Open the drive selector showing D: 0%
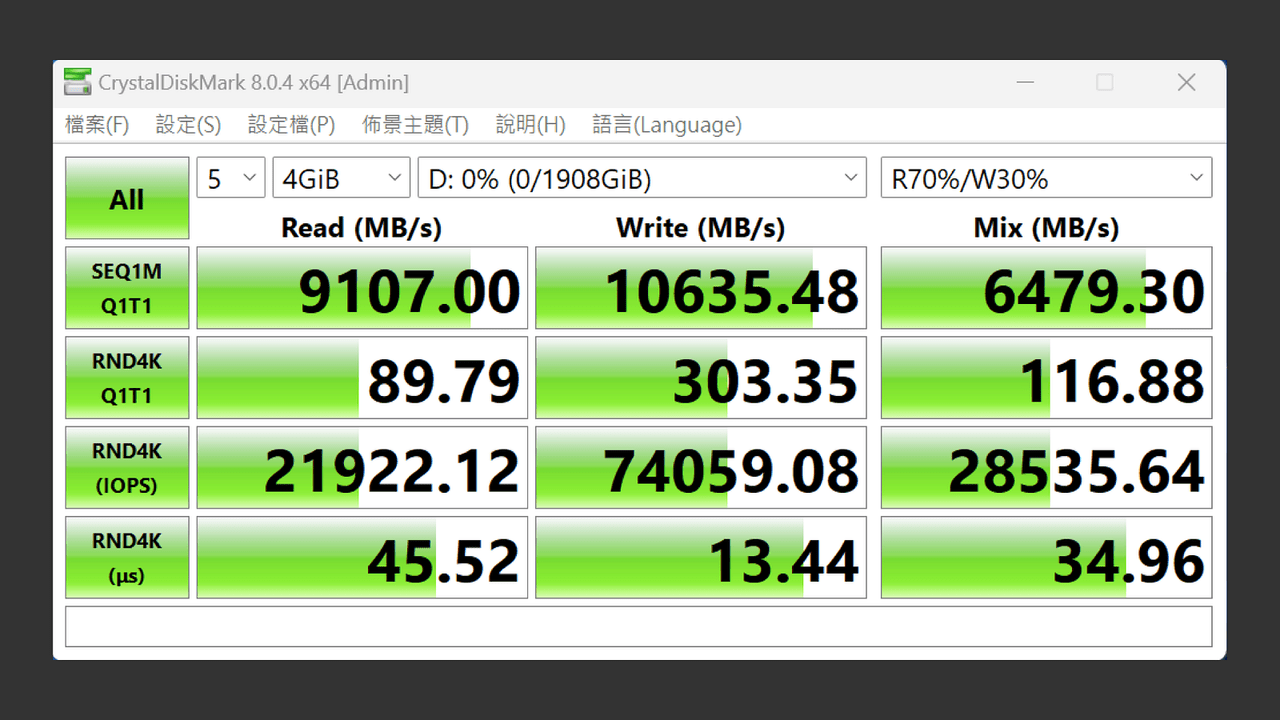The height and width of the screenshot is (720, 1280). point(642,178)
